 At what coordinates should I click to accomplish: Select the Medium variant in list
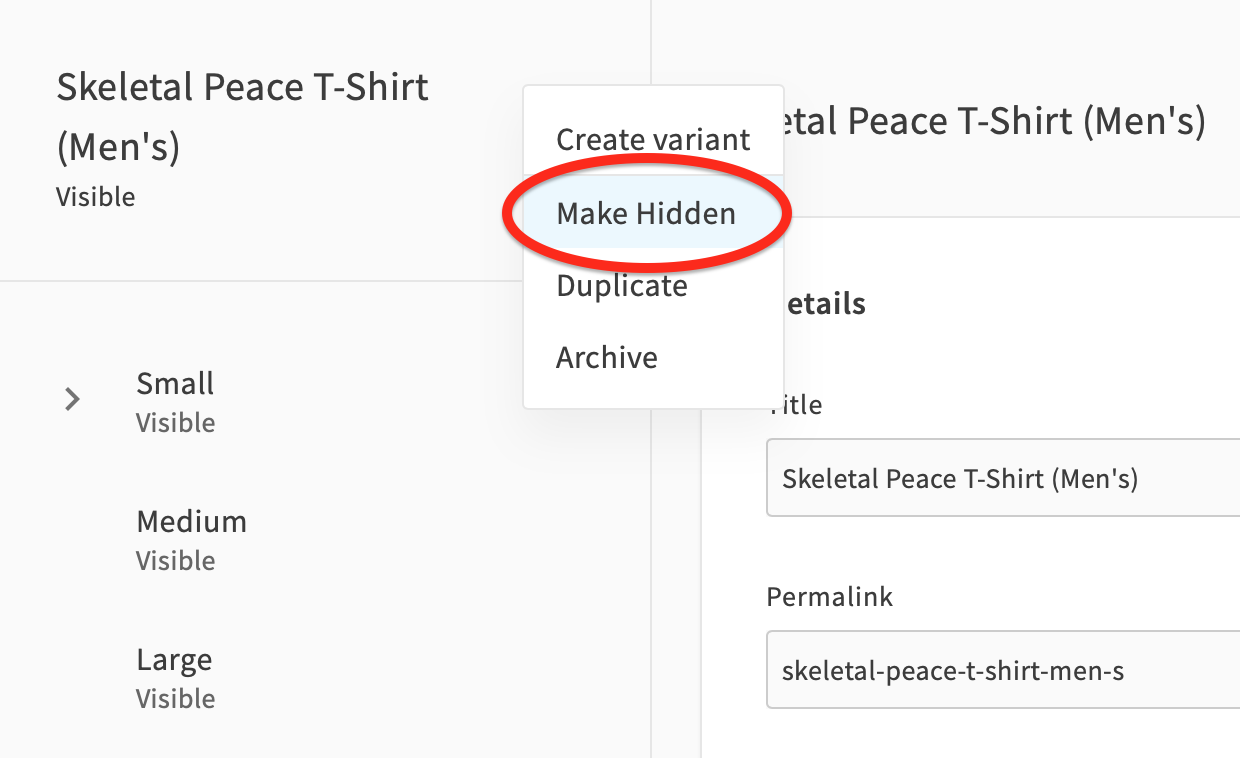click(325, 539)
